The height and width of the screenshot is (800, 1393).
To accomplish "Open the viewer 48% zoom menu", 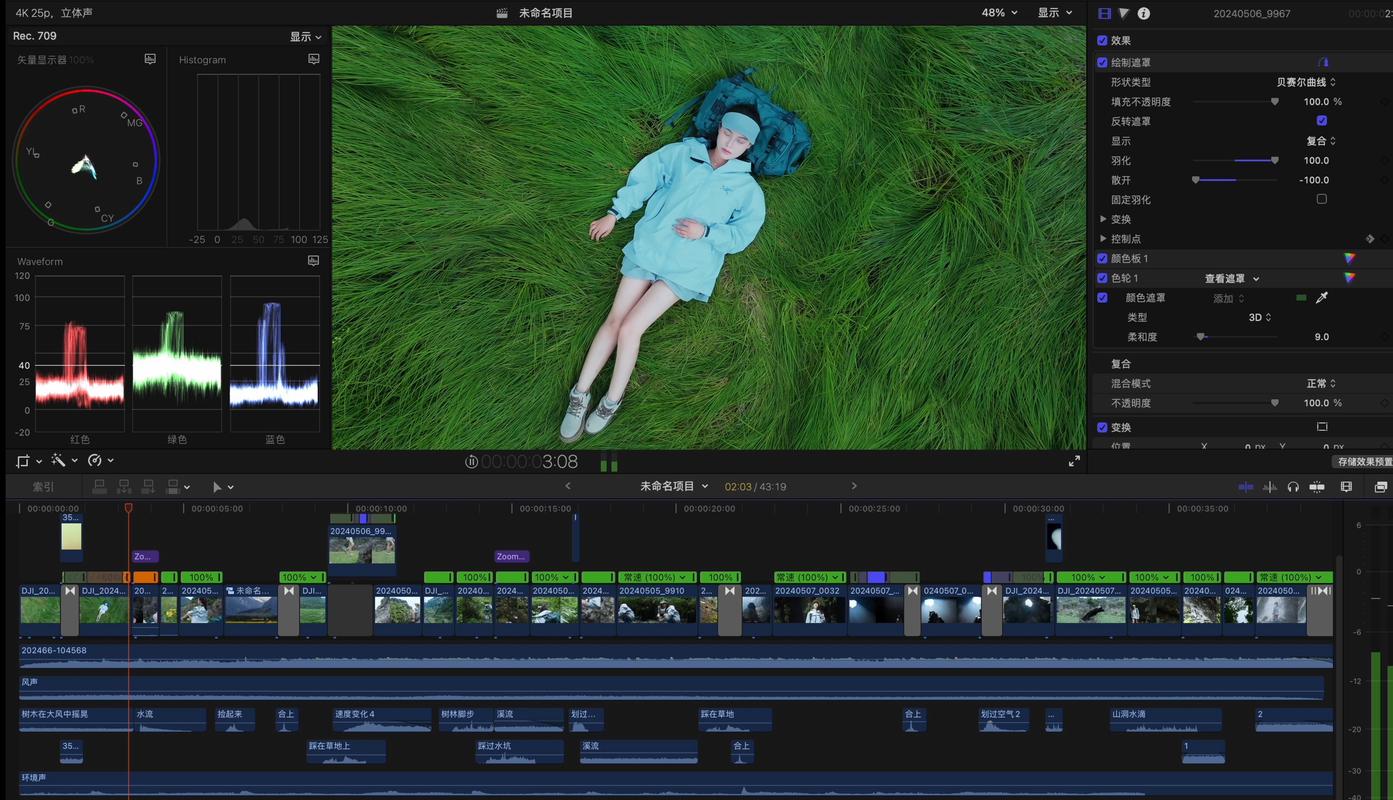I will (999, 13).
